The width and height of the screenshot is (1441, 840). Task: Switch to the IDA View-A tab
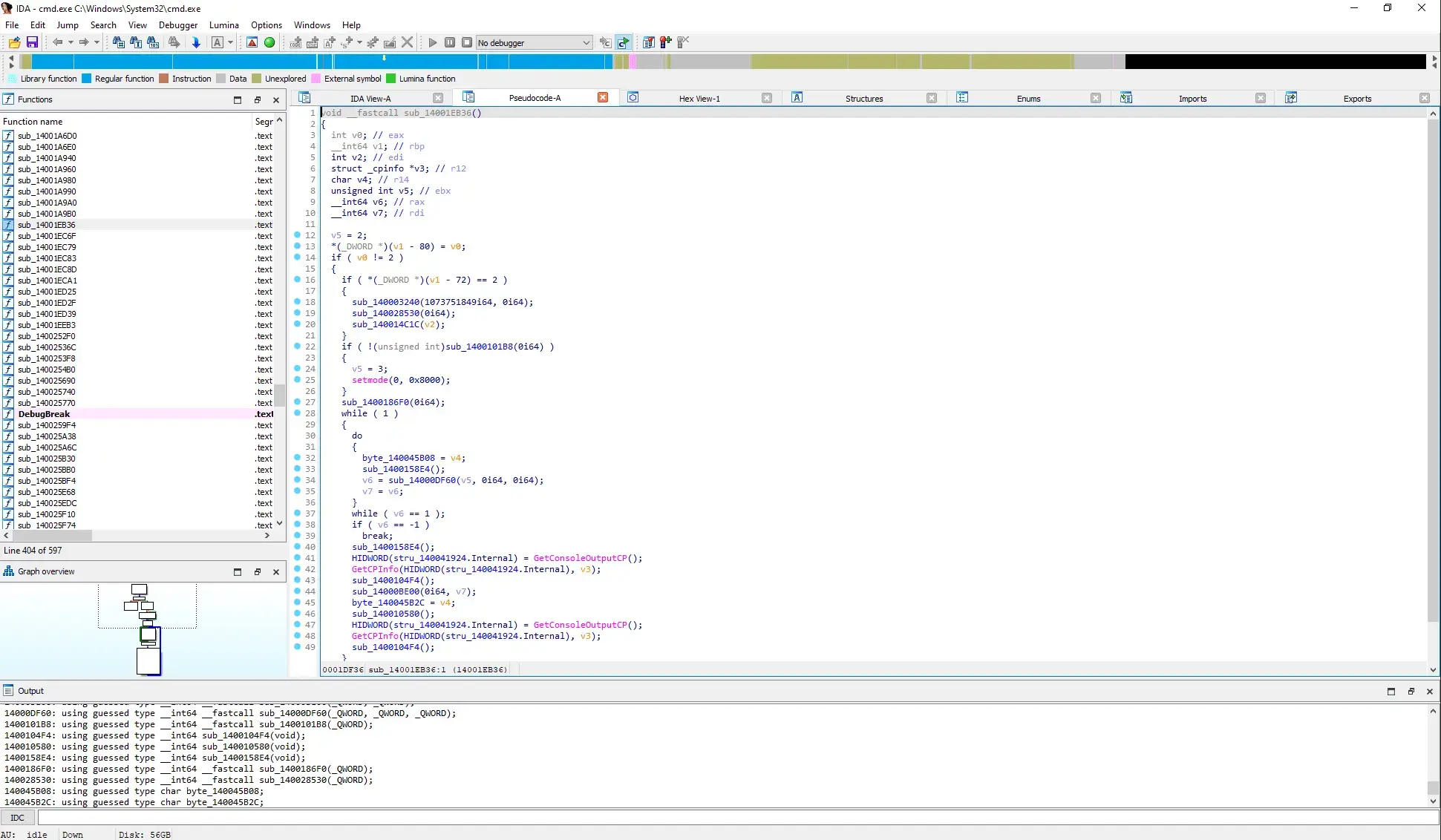tap(370, 98)
